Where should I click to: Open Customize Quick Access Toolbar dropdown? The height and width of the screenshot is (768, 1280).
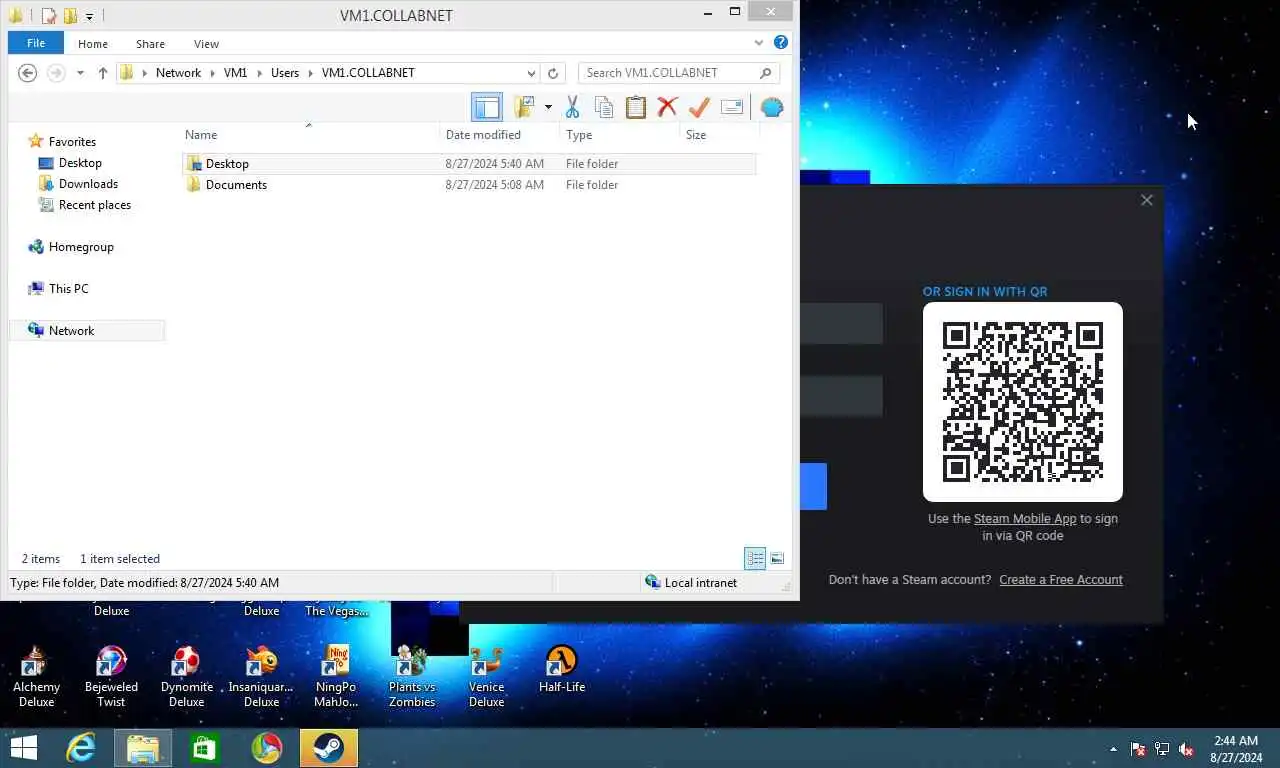89,17
